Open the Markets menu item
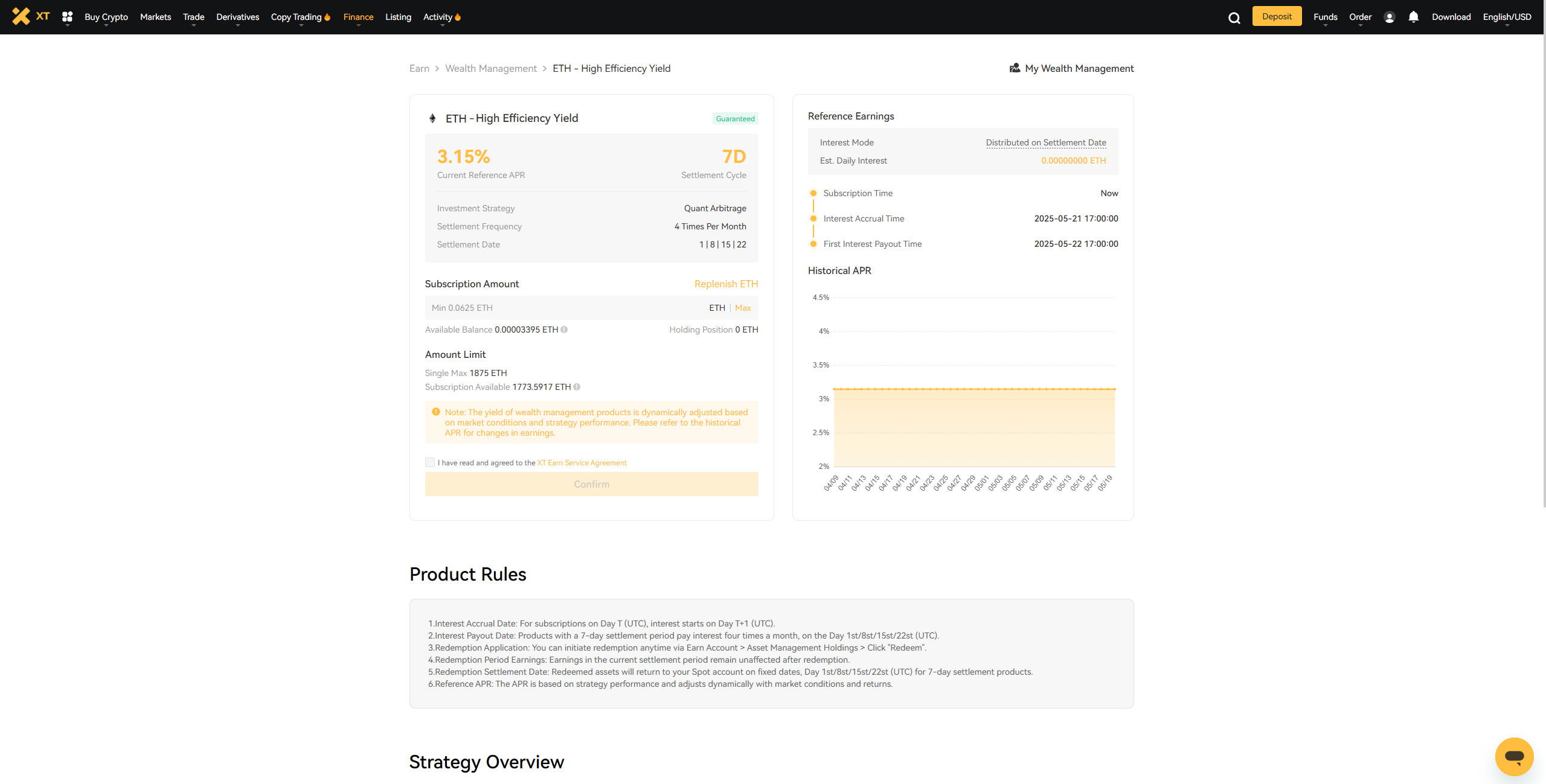This screenshot has width=1546, height=784. coord(155,17)
